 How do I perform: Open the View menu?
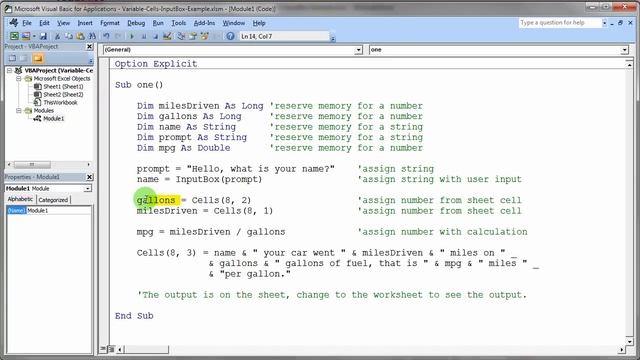(63, 23)
